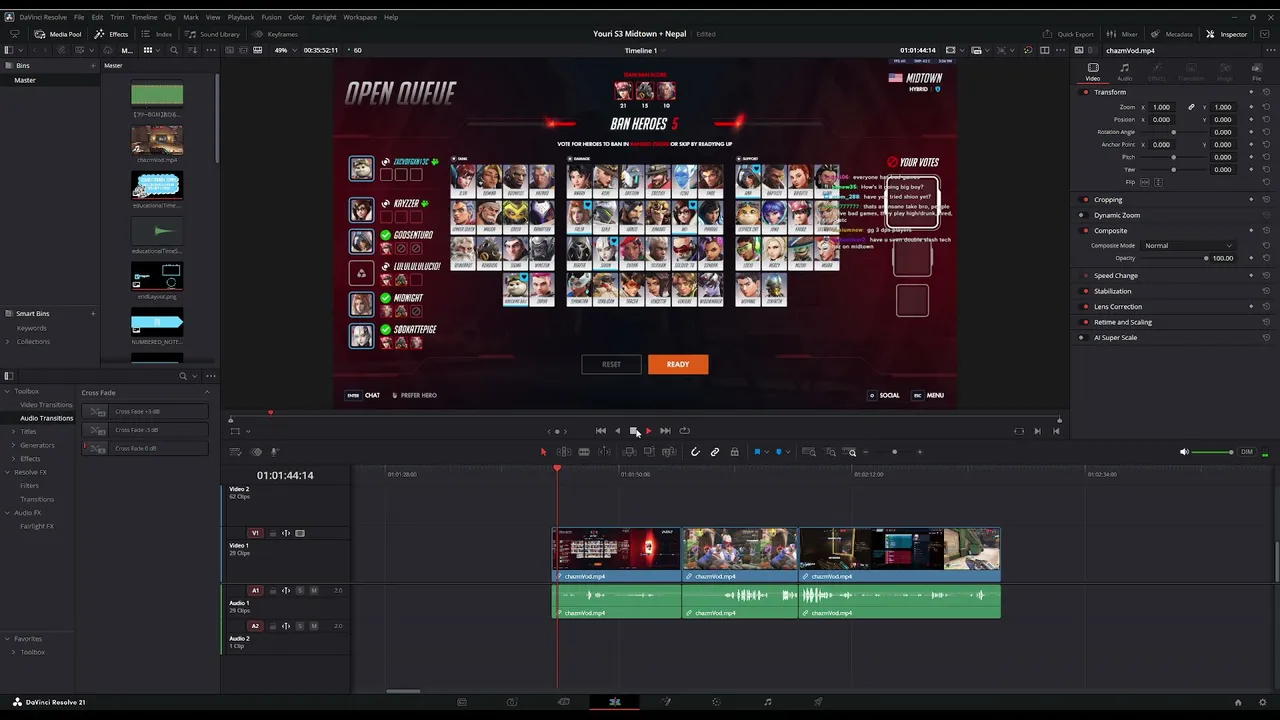The image size is (1280, 720).
Task: Collapse the Resolve FX tree
Action: [7, 472]
